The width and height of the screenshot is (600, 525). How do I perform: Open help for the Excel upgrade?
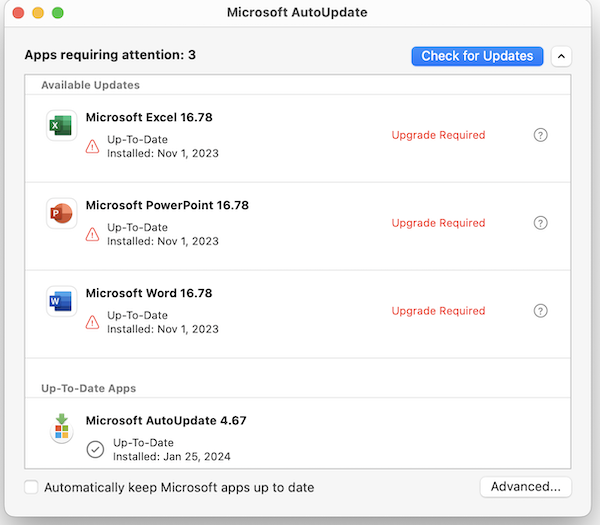point(541,135)
